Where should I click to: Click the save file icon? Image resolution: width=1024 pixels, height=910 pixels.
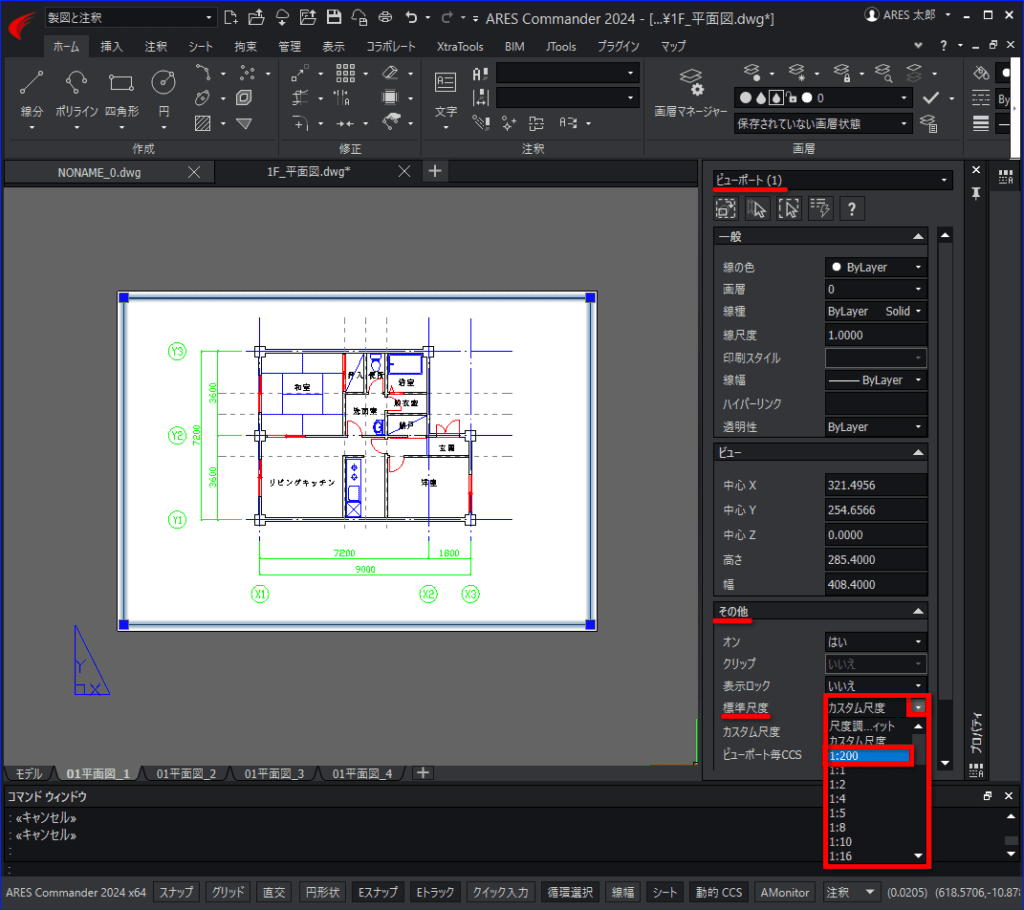334,18
